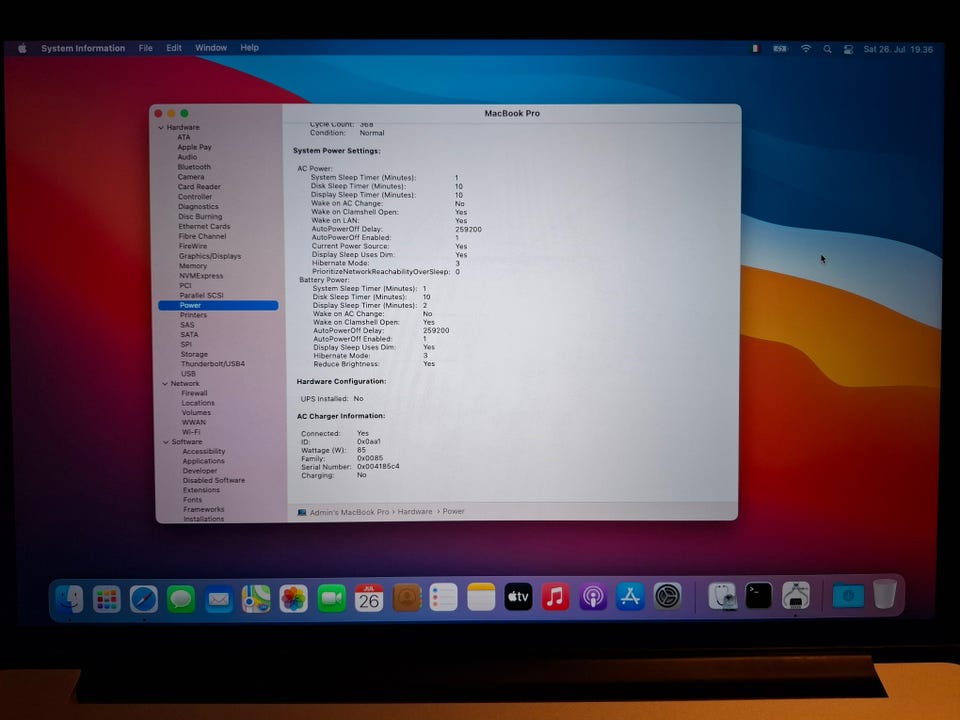The width and height of the screenshot is (960, 720).
Task: Open Mail from the Dock
Action: 219,599
